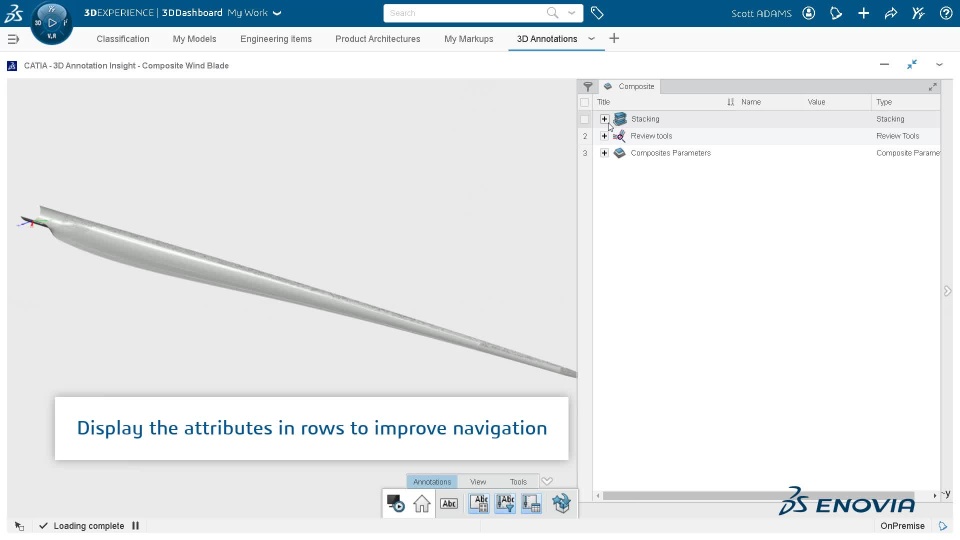Open the Engineering items tab
This screenshot has height=540, width=960.
[x=276, y=39]
